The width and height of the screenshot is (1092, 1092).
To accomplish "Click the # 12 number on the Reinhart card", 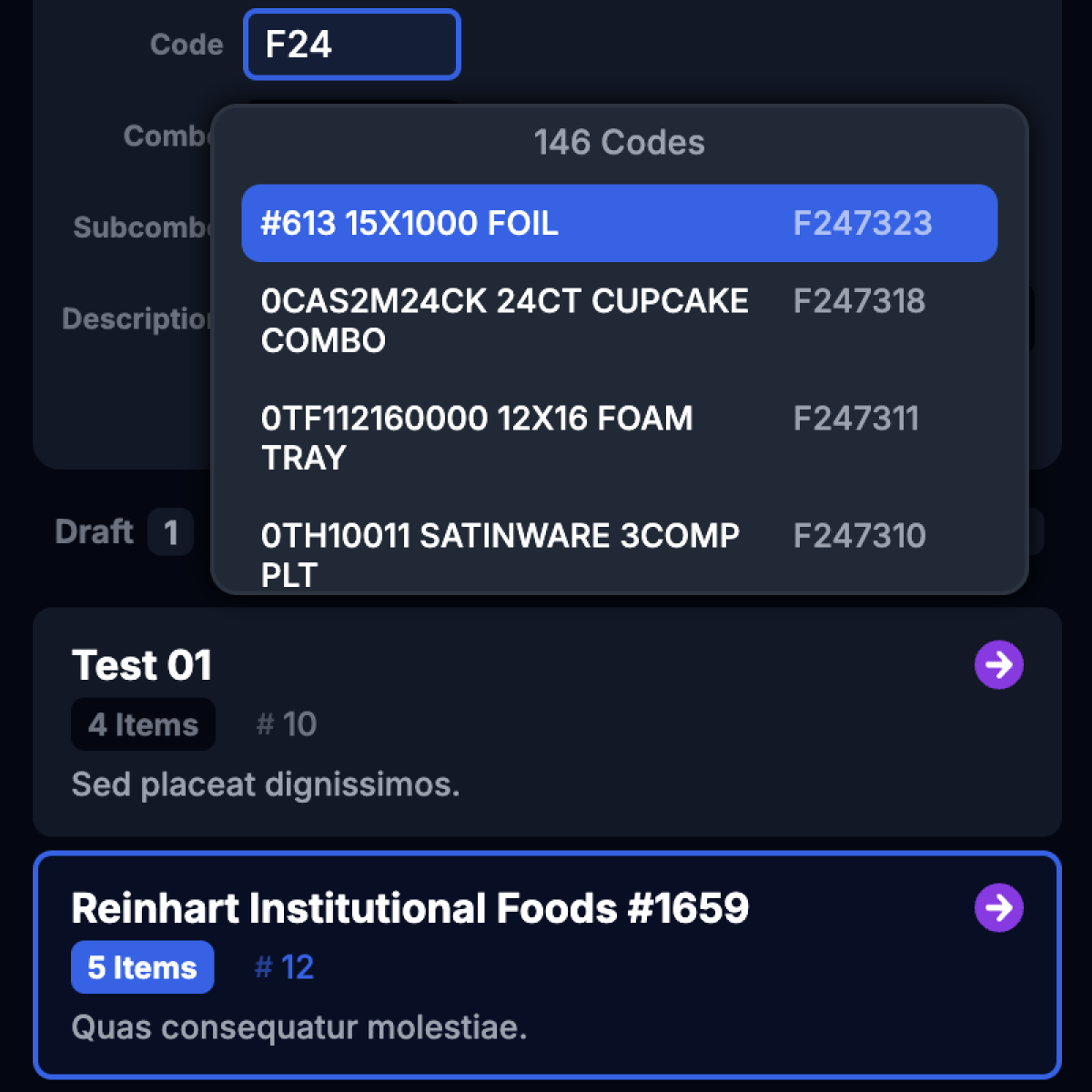I will pyautogui.click(x=285, y=967).
